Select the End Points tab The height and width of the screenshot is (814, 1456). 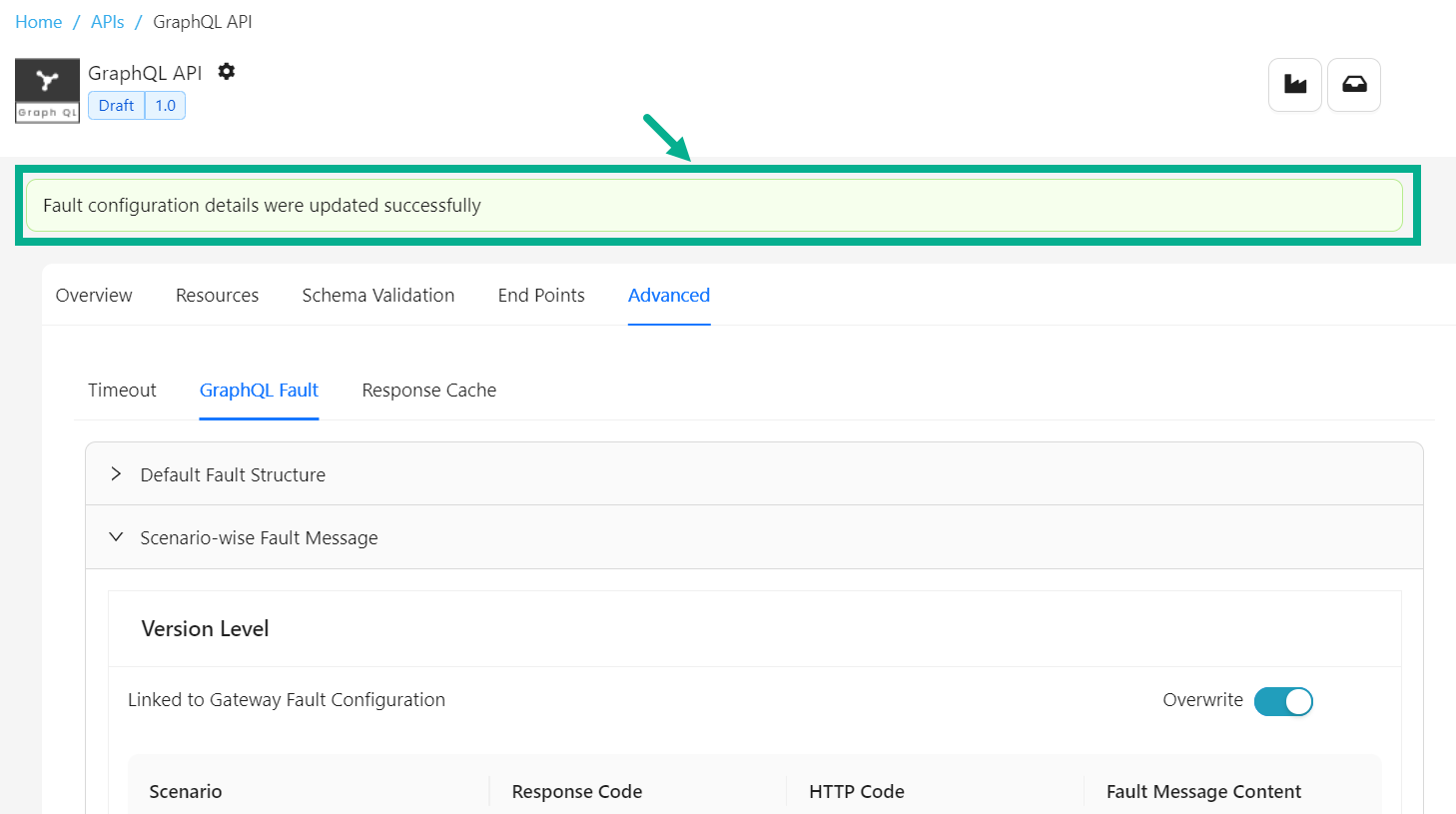click(x=541, y=296)
